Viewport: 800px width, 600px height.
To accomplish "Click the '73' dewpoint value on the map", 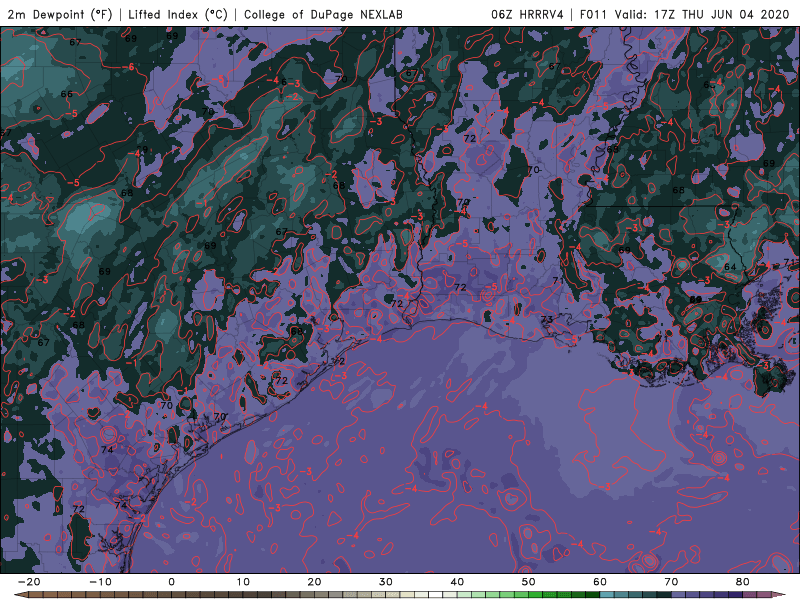I will click(546, 319).
